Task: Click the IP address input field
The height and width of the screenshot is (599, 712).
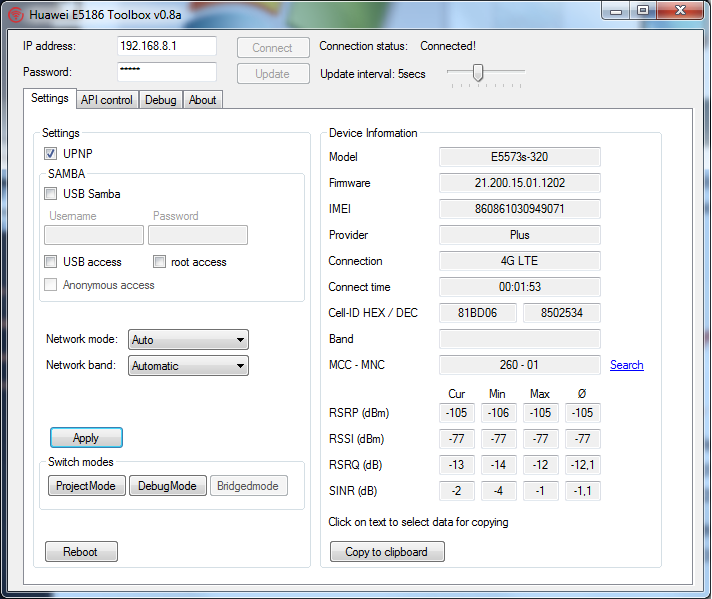Action: (x=167, y=46)
